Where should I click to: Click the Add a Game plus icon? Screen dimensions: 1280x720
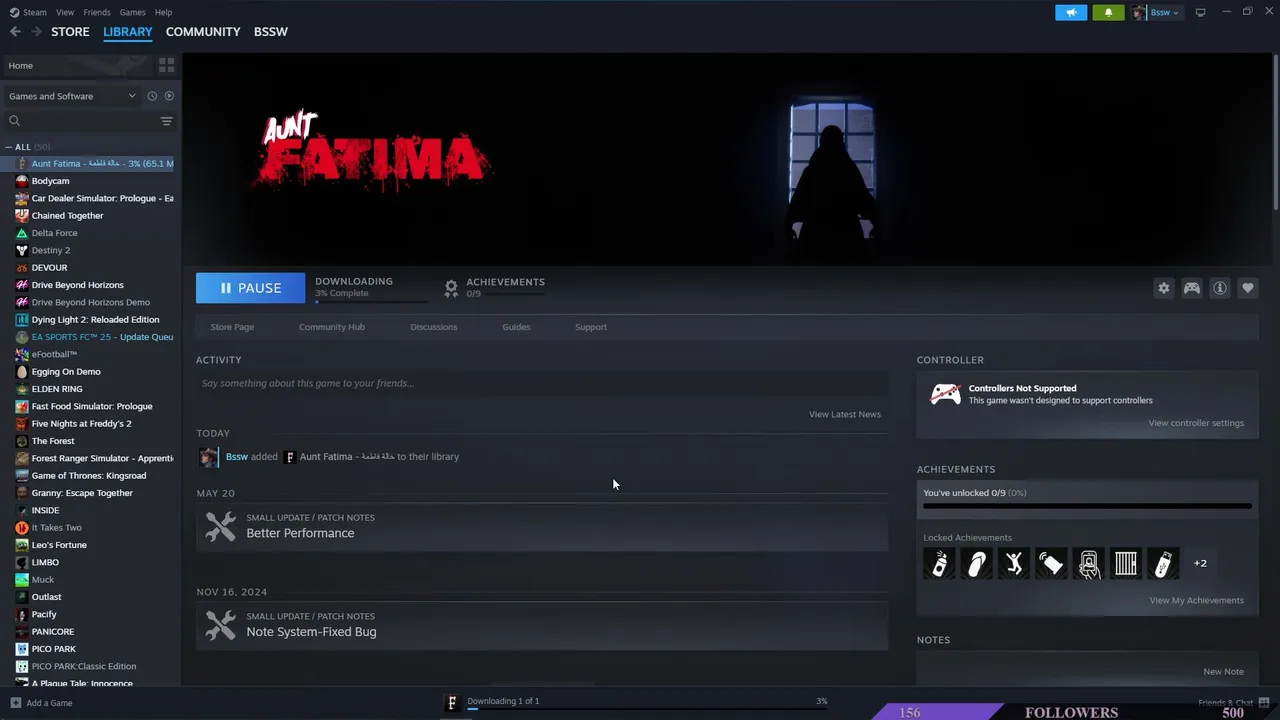(x=15, y=703)
